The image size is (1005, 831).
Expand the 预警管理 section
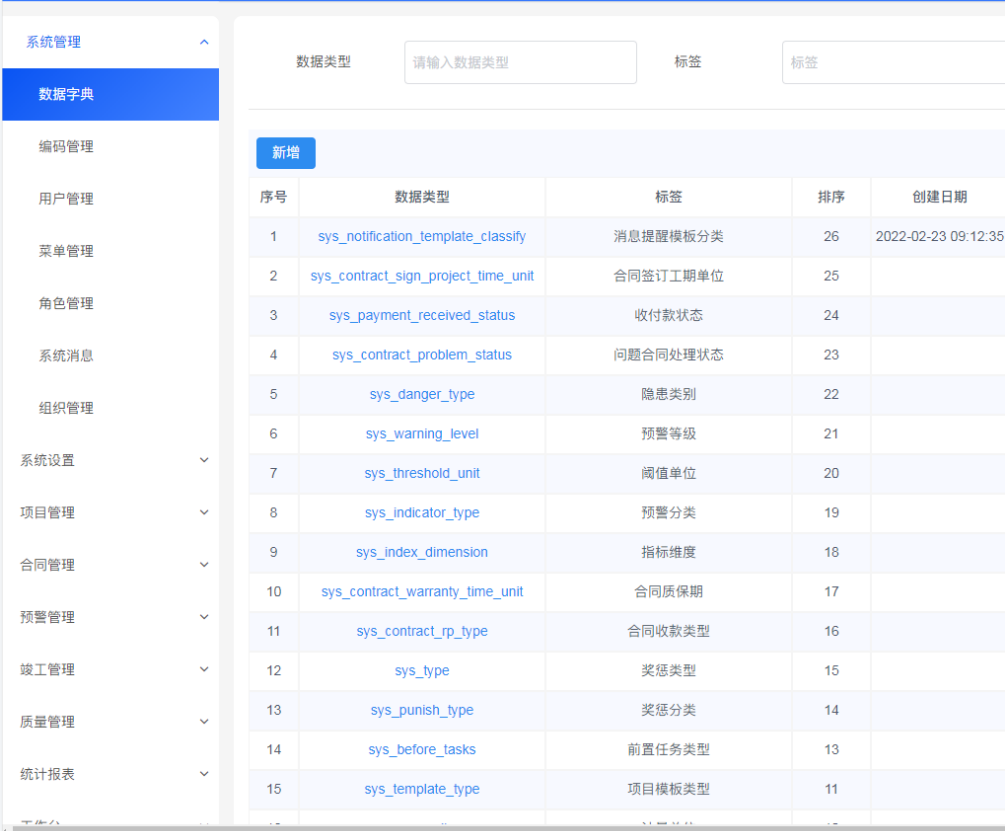click(110, 617)
